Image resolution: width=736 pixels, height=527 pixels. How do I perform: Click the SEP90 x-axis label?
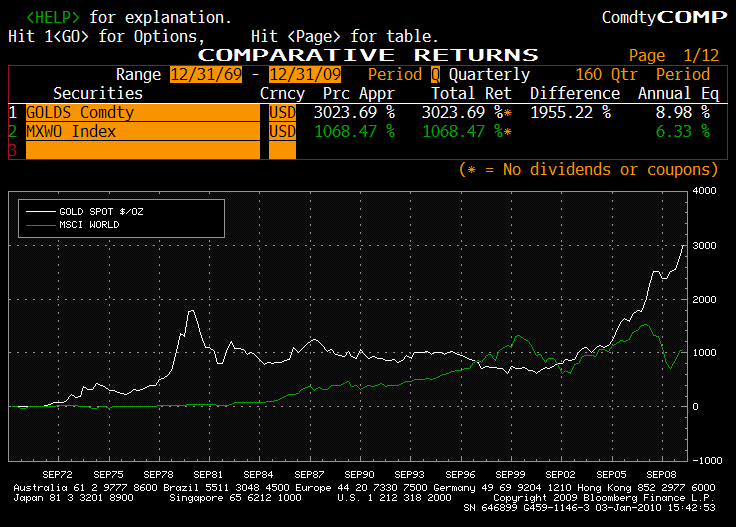(x=359, y=474)
